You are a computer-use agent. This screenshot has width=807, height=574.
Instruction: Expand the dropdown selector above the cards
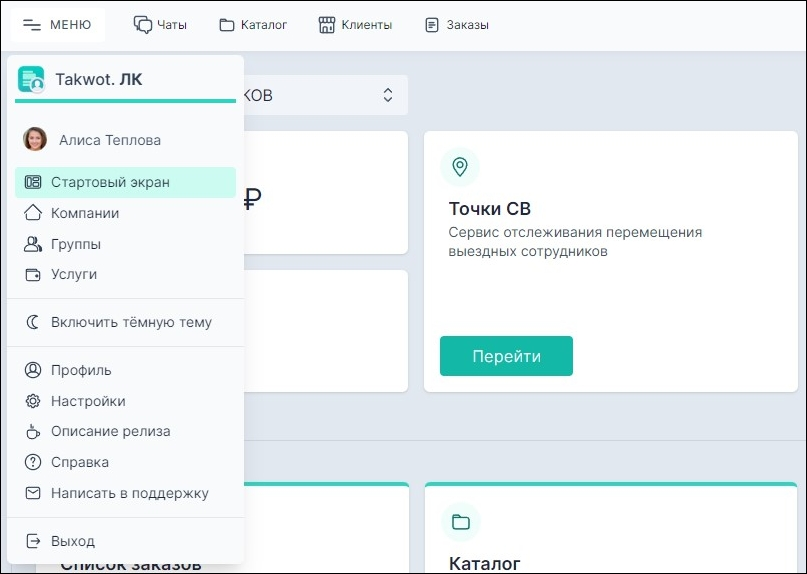pyautogui.click(x=387, y=95)
